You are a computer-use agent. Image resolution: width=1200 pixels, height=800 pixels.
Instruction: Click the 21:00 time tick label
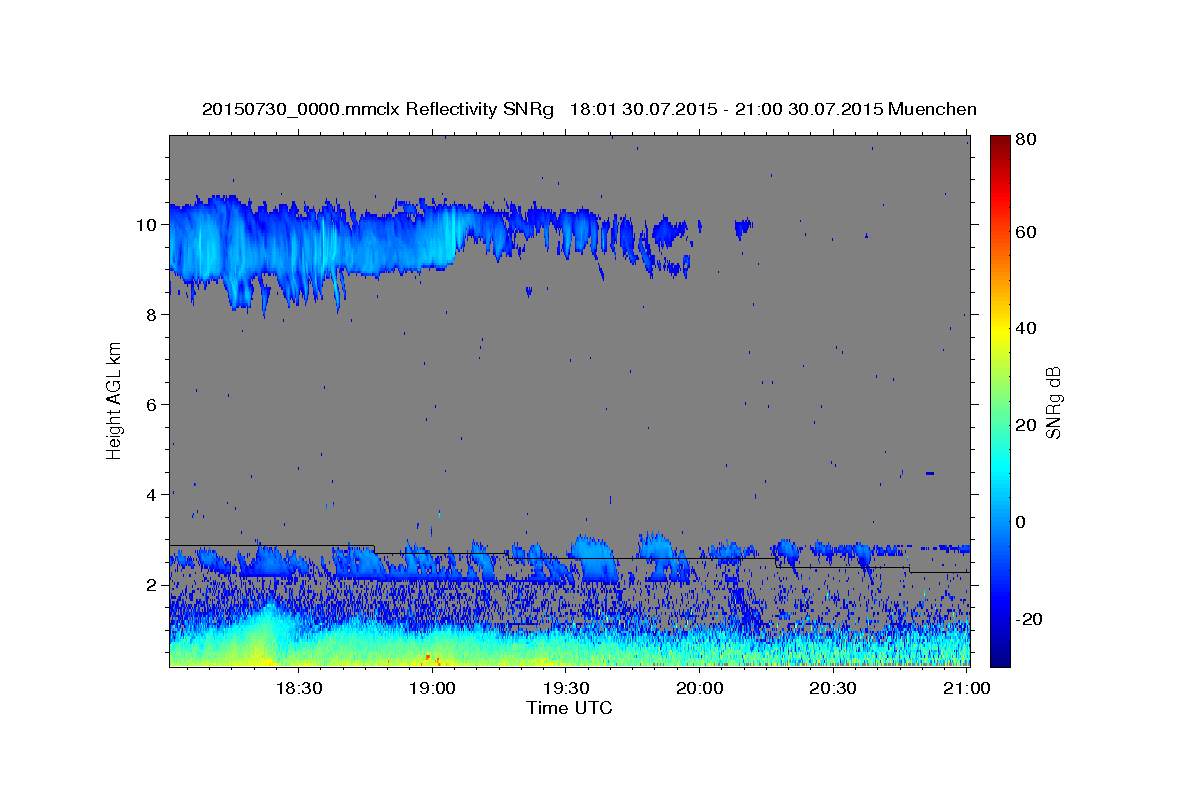[966, 689]
